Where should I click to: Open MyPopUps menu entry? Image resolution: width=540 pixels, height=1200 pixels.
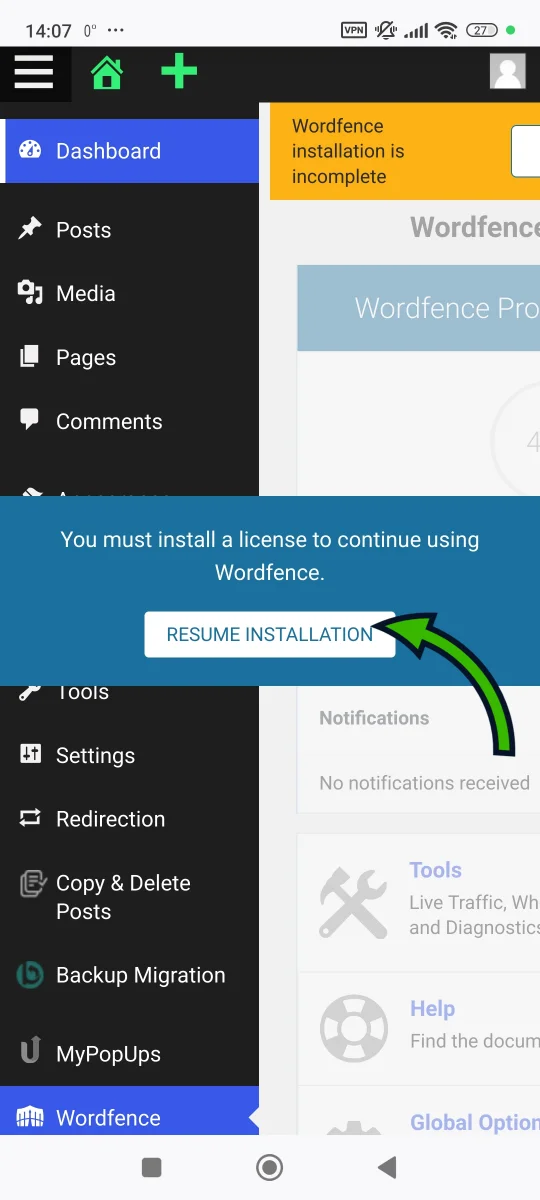pos(130,1053)
